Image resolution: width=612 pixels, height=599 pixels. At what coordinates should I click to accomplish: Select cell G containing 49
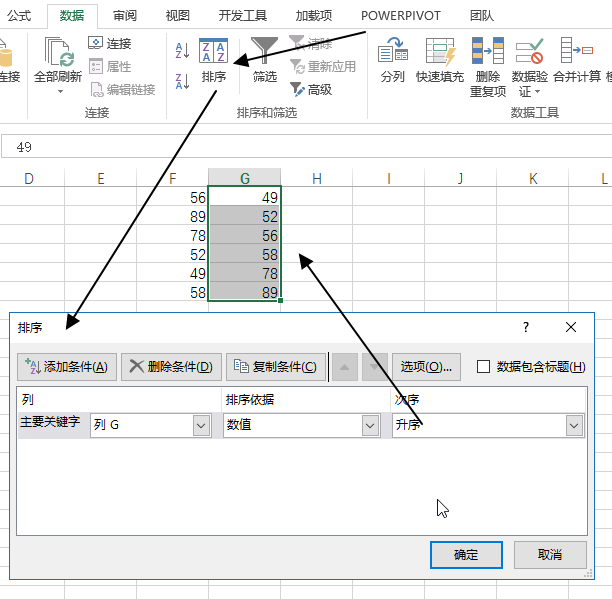(x=245, y=198)
